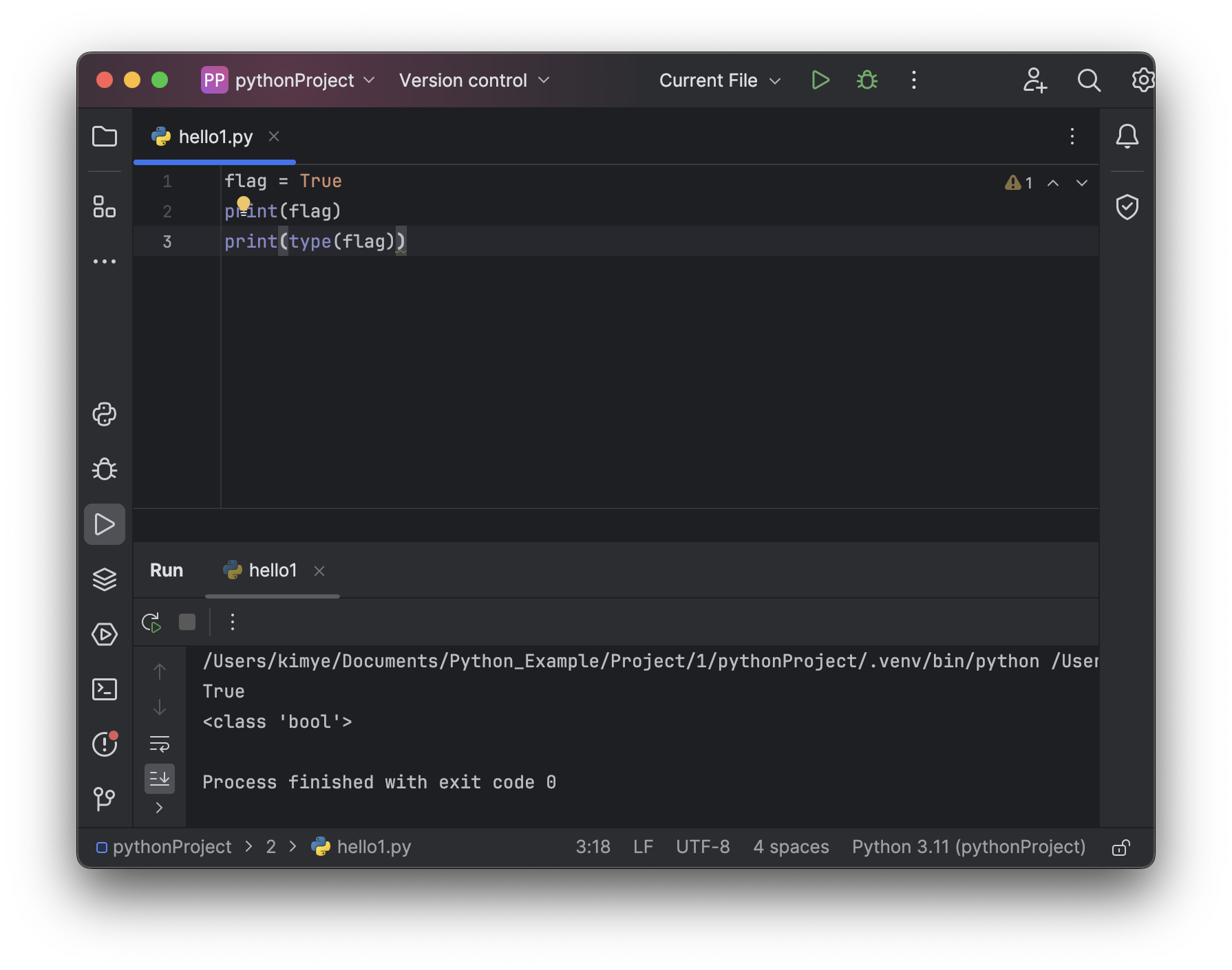Toggle the read-only lock in status bar
This screenshot has height=970, width=1232.
pos(1121,847)
